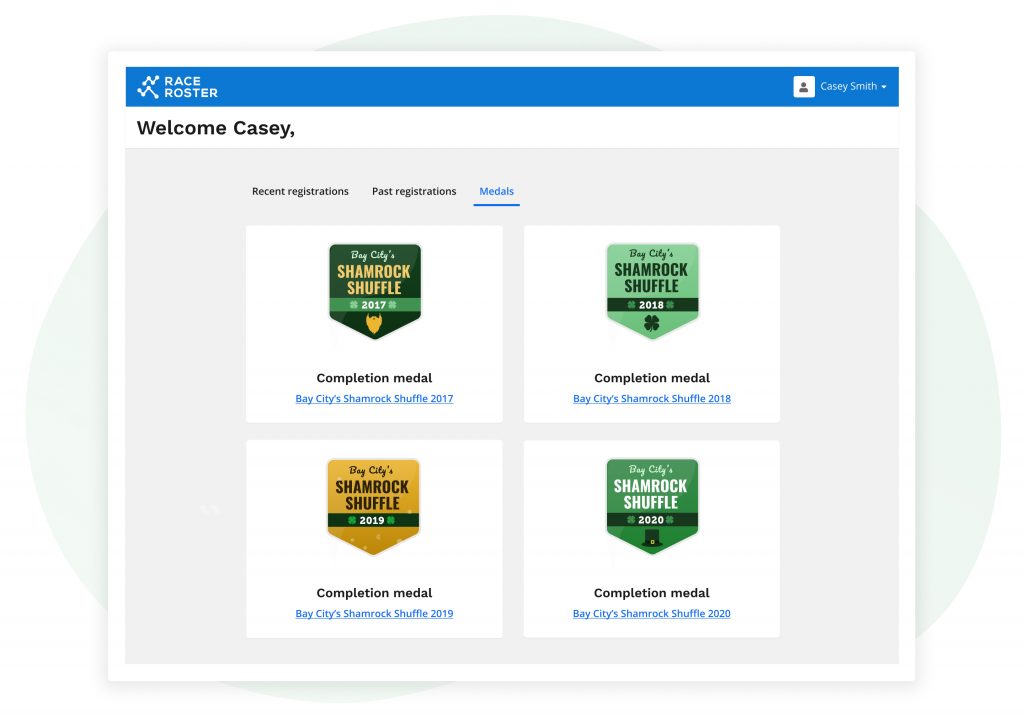The image size is (1024, 728).
Task: Click Completion medal title in 2020 card
Action: [652, 593]
